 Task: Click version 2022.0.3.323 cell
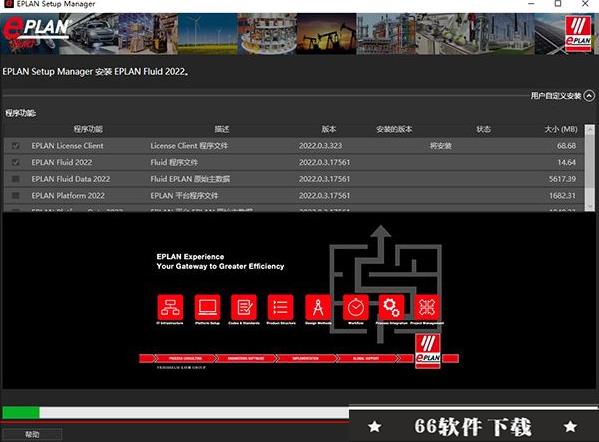pos(321,146)
